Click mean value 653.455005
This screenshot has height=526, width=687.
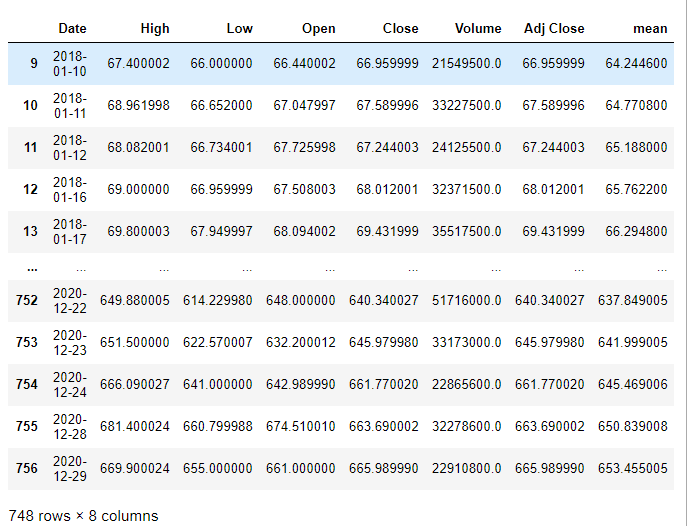point(633,469)
